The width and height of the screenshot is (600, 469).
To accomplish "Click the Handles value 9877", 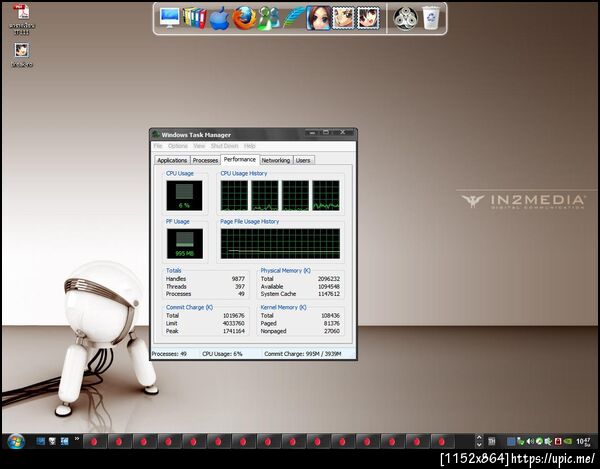I will coord(238,279).
